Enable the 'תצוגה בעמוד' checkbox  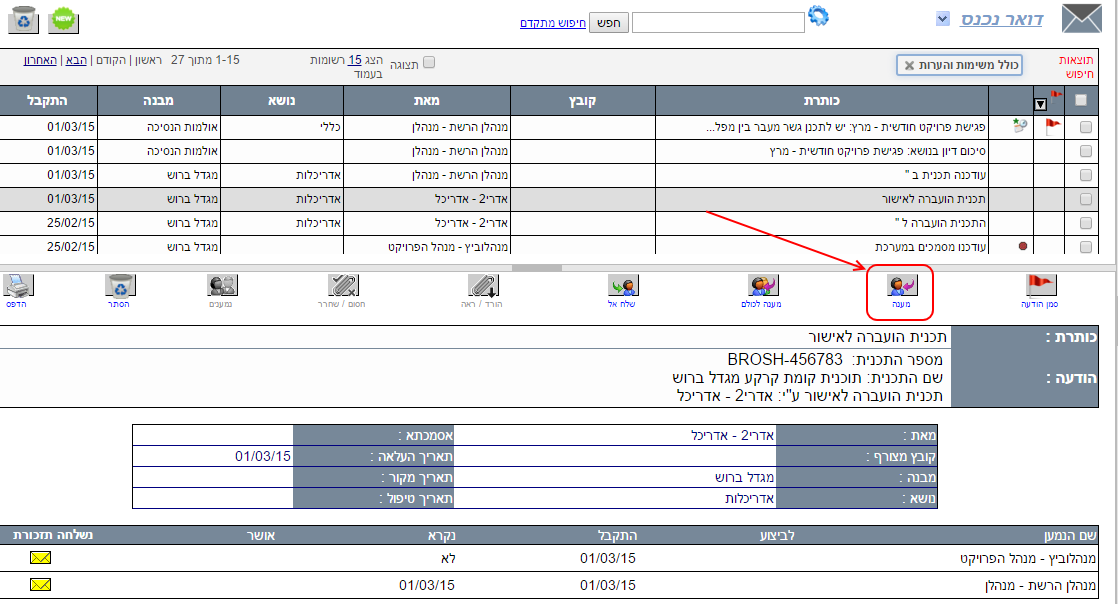429,62
